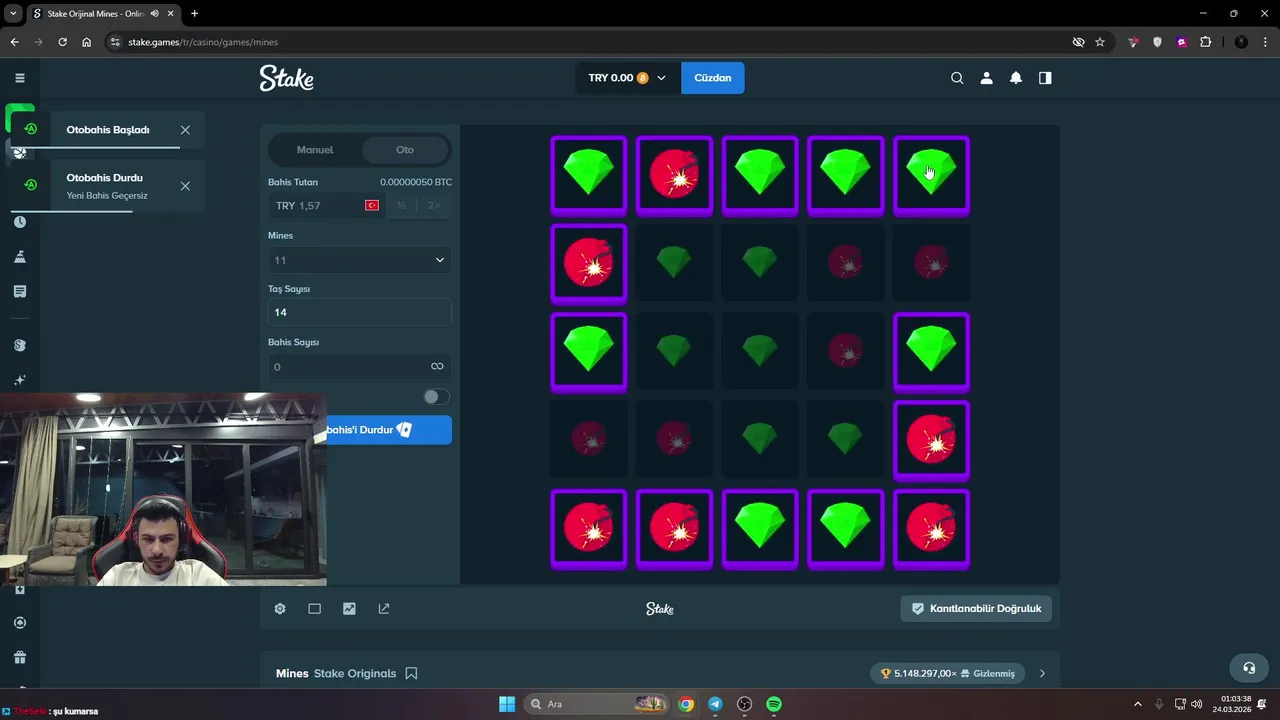Open Kanıtlanabilir Doğruluk fairness button
Viewport: 1280px width, 720px height.
point(976,608)
